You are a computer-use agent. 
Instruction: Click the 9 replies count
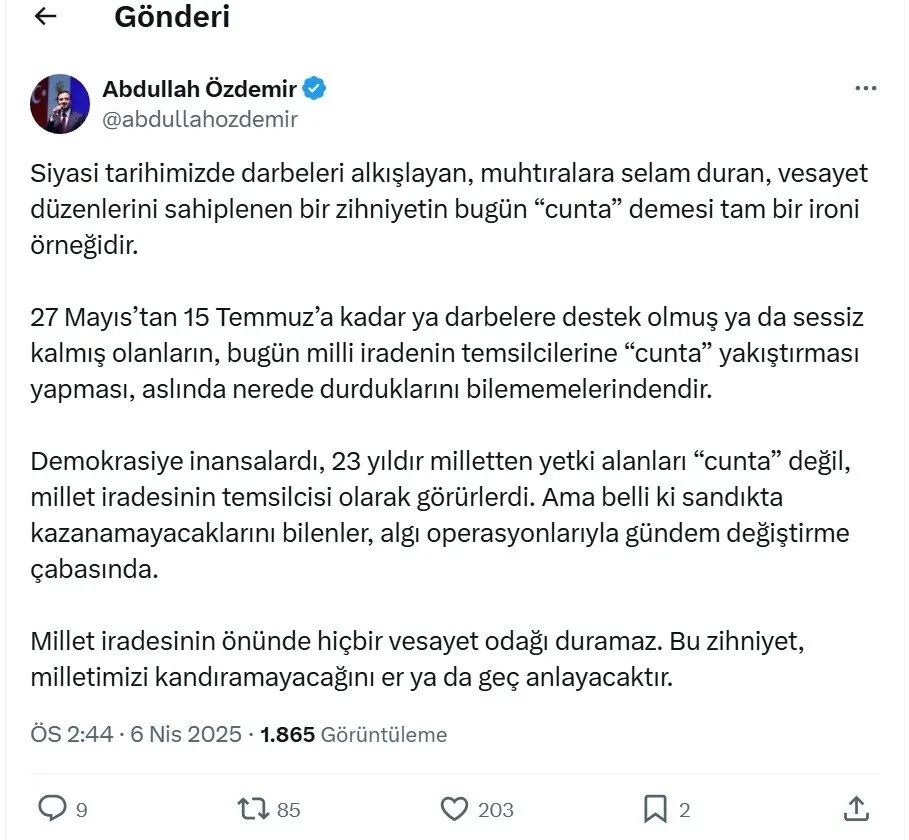pyautogui.click(x=83, y=809)
